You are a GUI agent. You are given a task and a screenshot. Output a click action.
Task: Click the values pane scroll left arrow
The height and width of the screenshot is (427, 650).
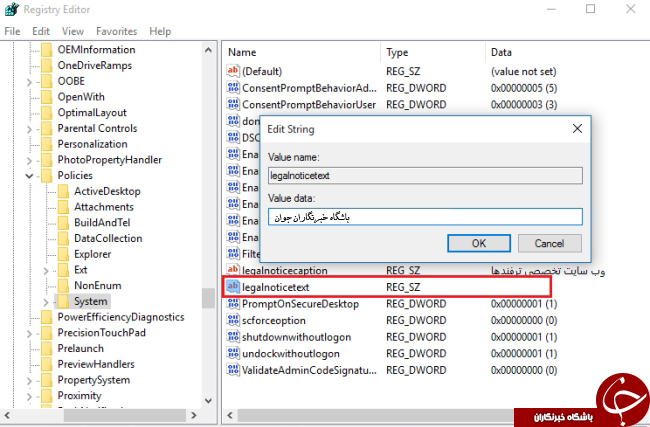tap(230, 415)
